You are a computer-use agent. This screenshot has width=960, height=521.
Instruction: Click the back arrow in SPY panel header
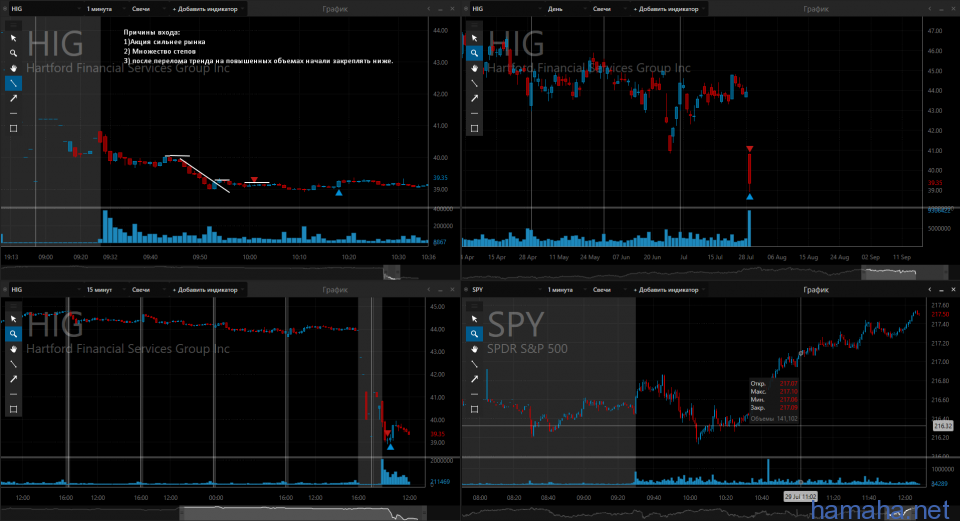click(929, 290)
